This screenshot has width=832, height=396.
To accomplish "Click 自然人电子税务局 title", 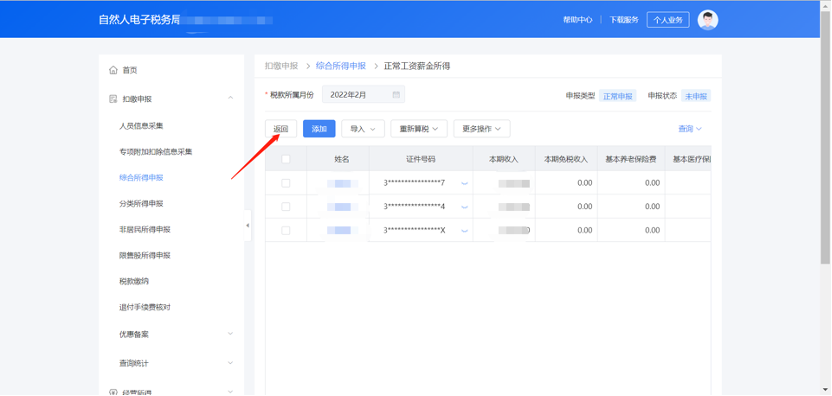I will tap(139, 20).
